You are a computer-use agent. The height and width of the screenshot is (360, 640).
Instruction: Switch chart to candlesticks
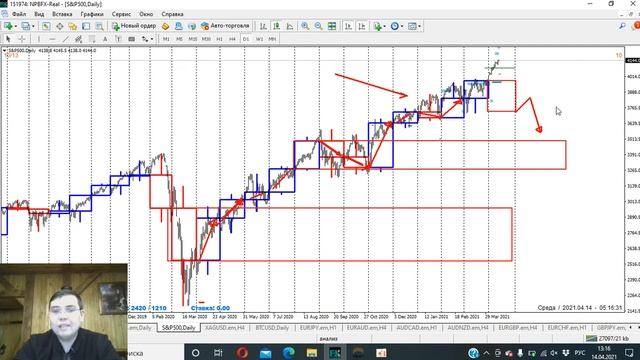pyautogui.click(x=277, y=26)
